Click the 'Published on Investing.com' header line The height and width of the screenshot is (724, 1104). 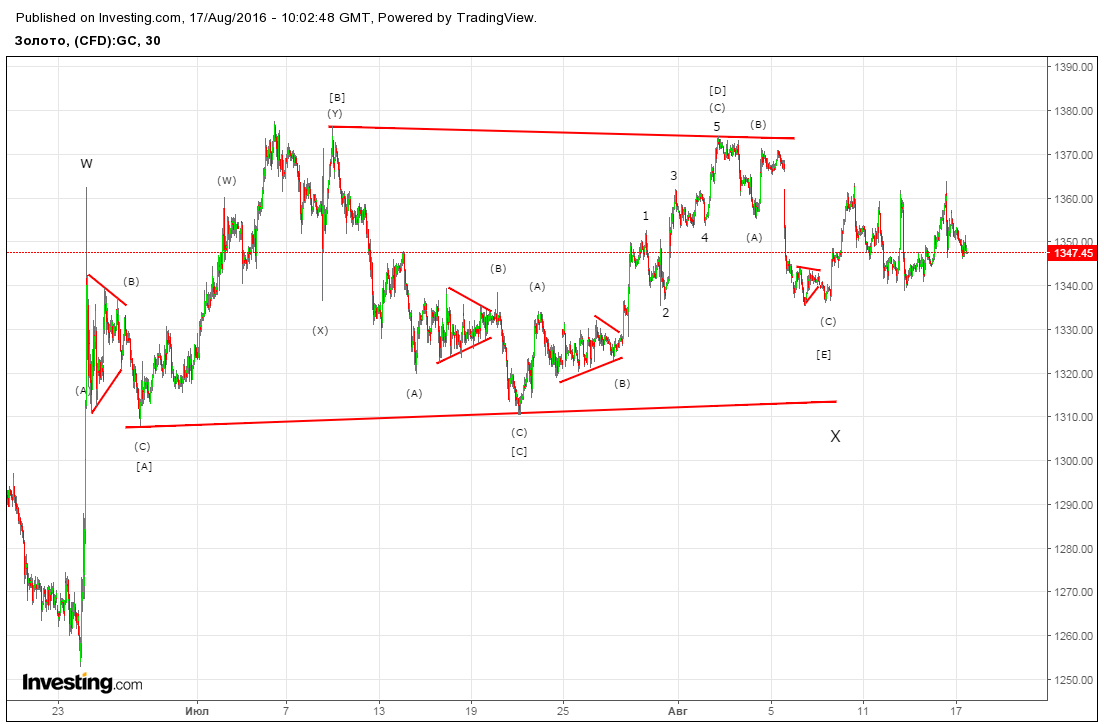tap(276, 18)
